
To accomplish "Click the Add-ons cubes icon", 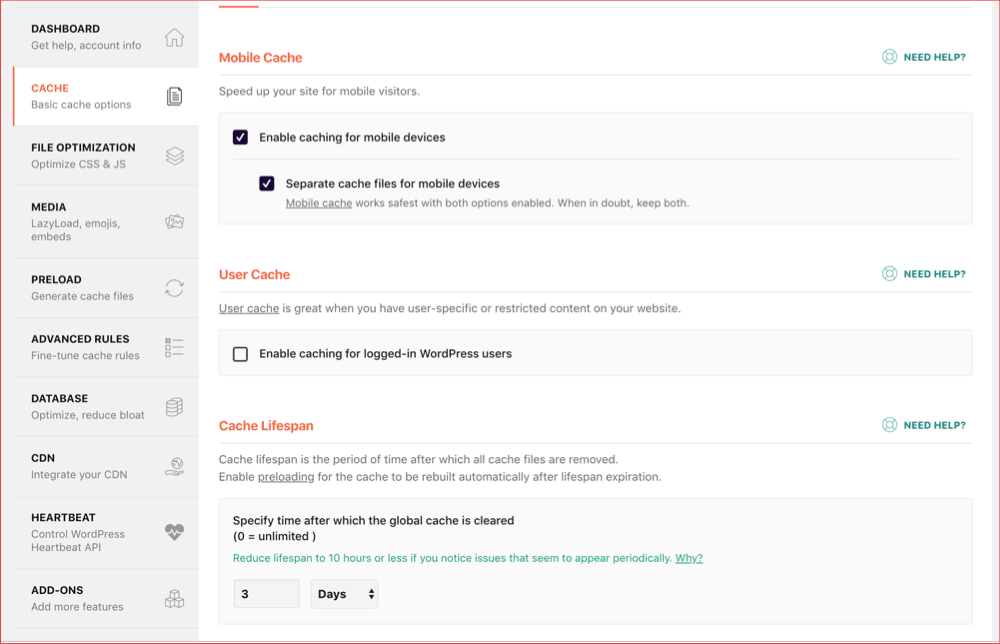I will pos(174,599).
